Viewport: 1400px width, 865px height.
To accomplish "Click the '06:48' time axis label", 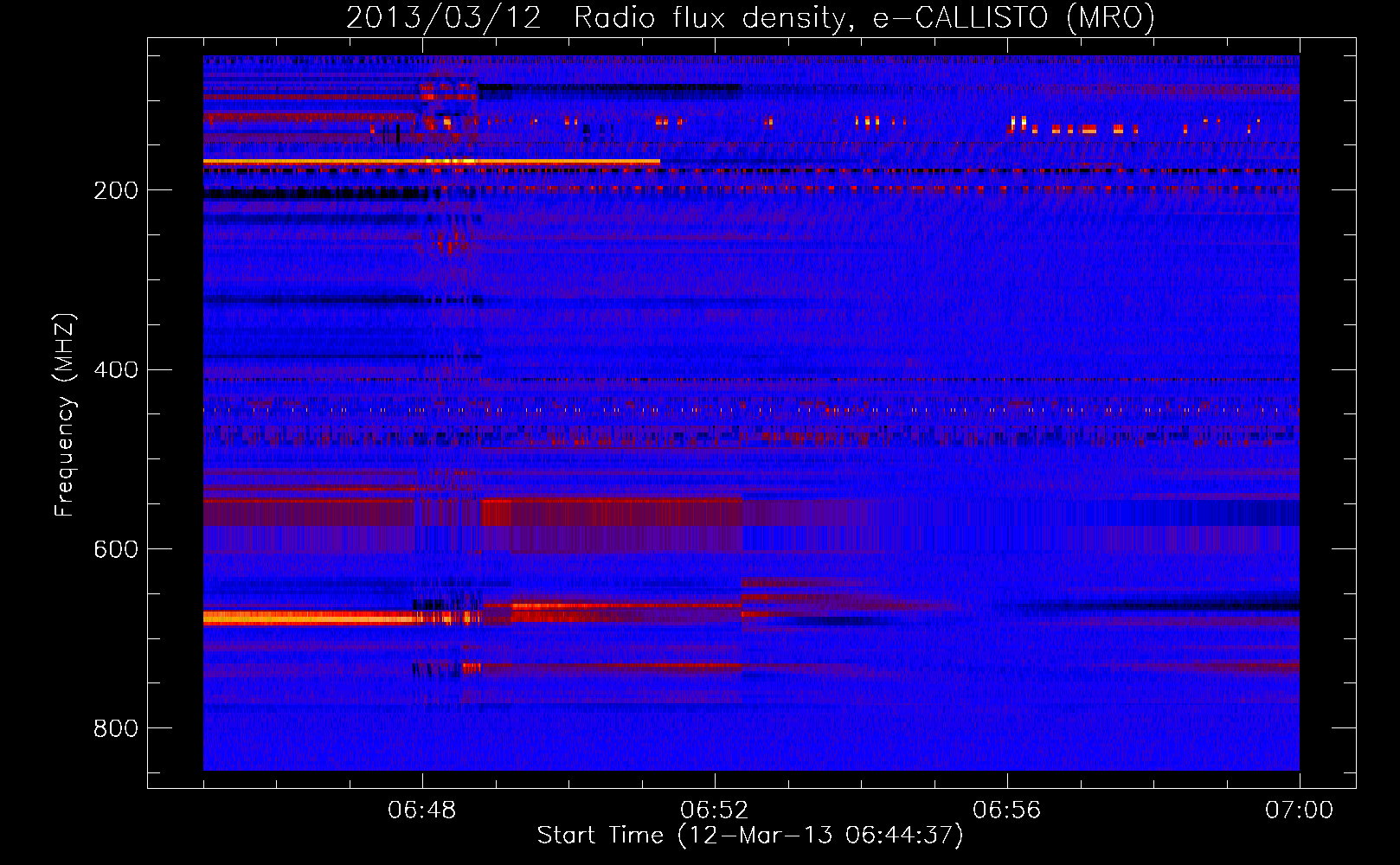I will click(x=422, y=811).
